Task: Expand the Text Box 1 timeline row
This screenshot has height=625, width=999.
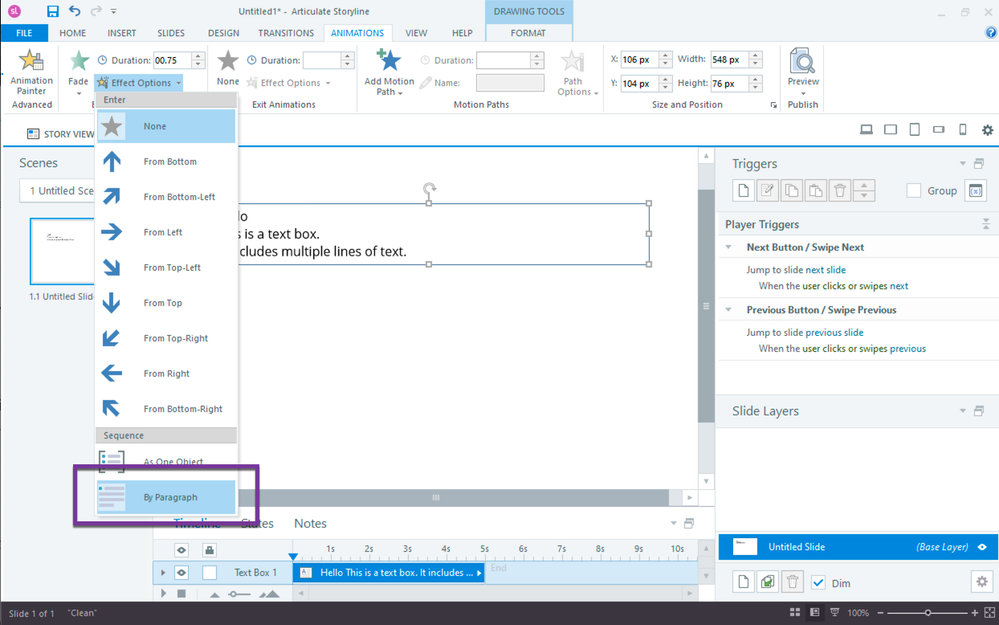Action: pos(163,573)
